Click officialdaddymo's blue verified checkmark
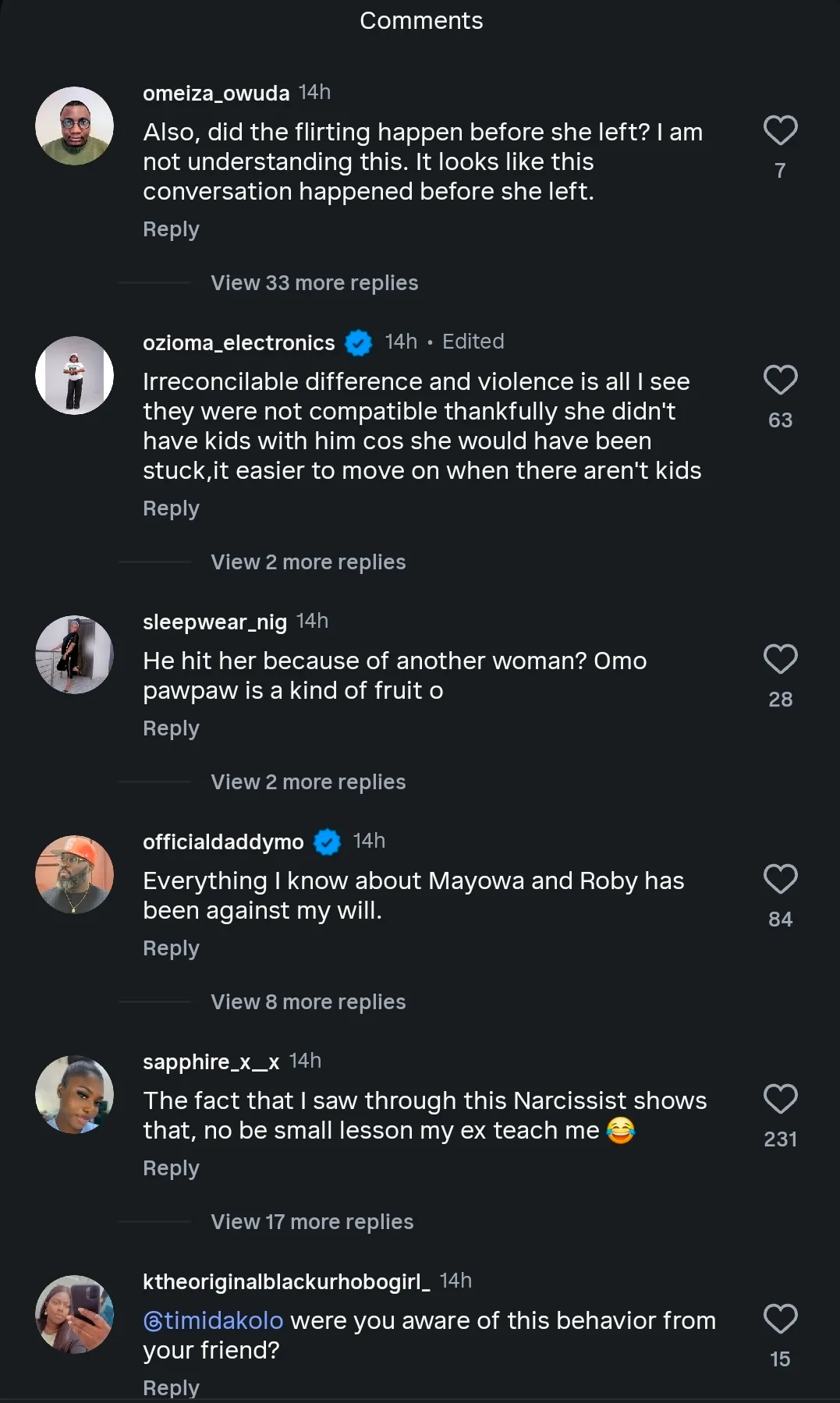This screenshot has width=840, height=1403. 328,842
